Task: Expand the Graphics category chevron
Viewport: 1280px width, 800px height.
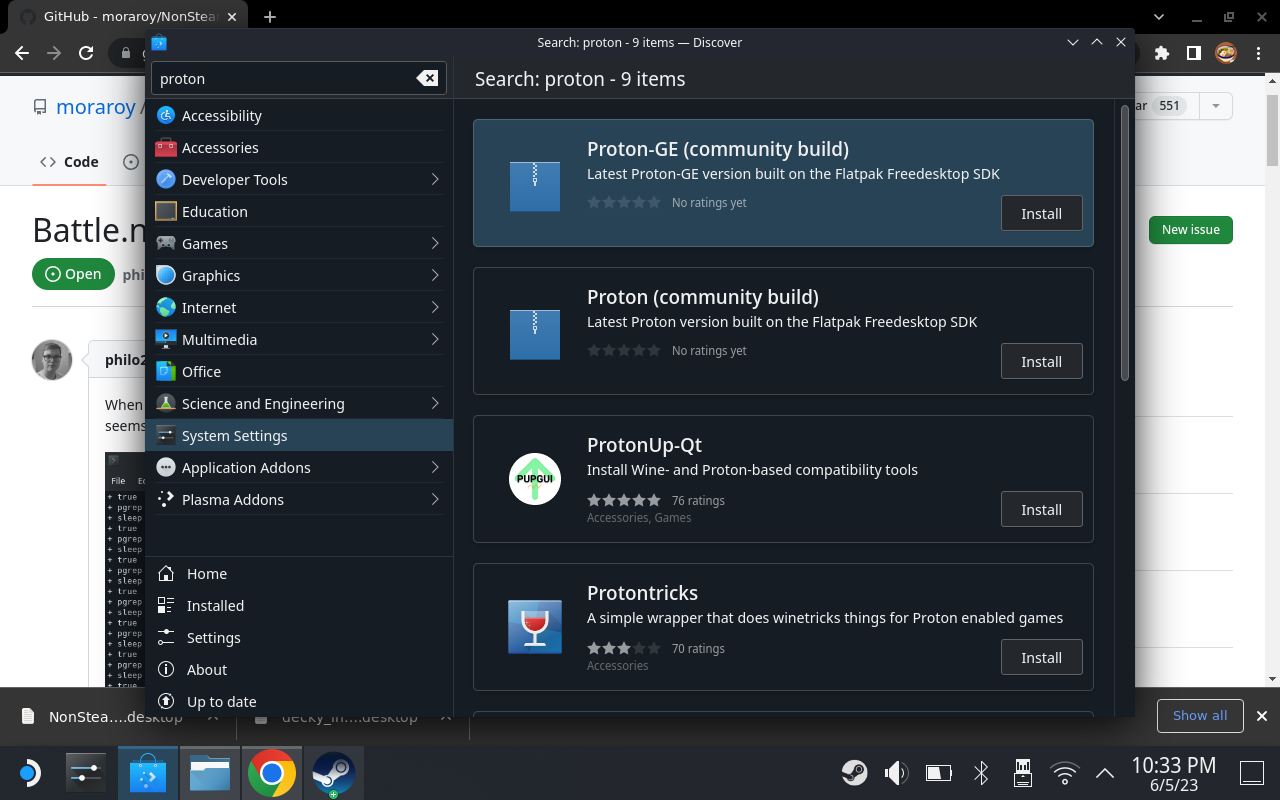Action: pyautogui.click(x=437, y=275)
